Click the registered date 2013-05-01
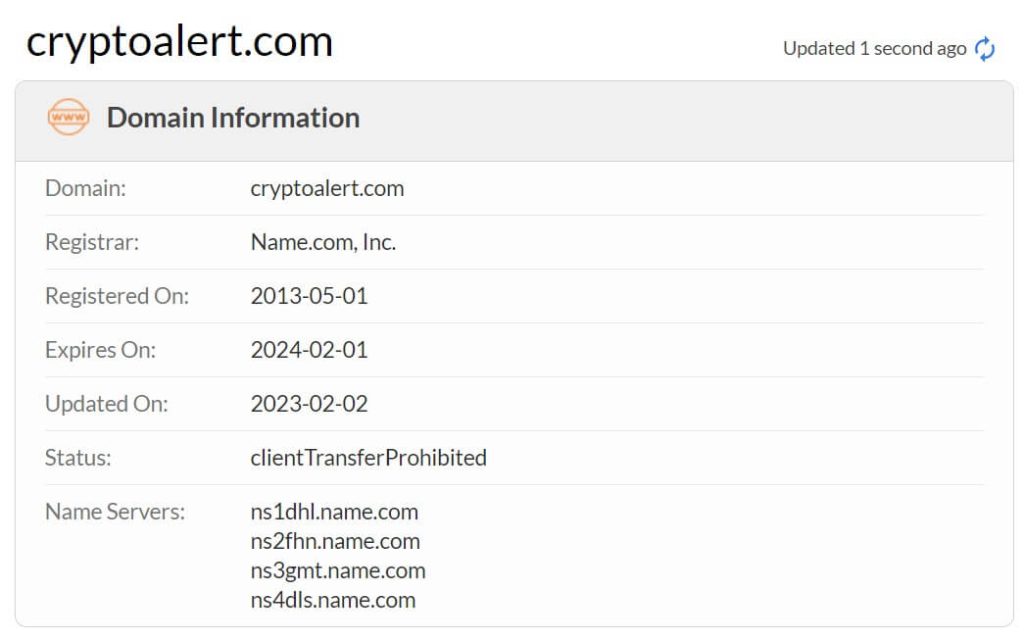Screen dimensions: 1024x641 click(309, 296)
